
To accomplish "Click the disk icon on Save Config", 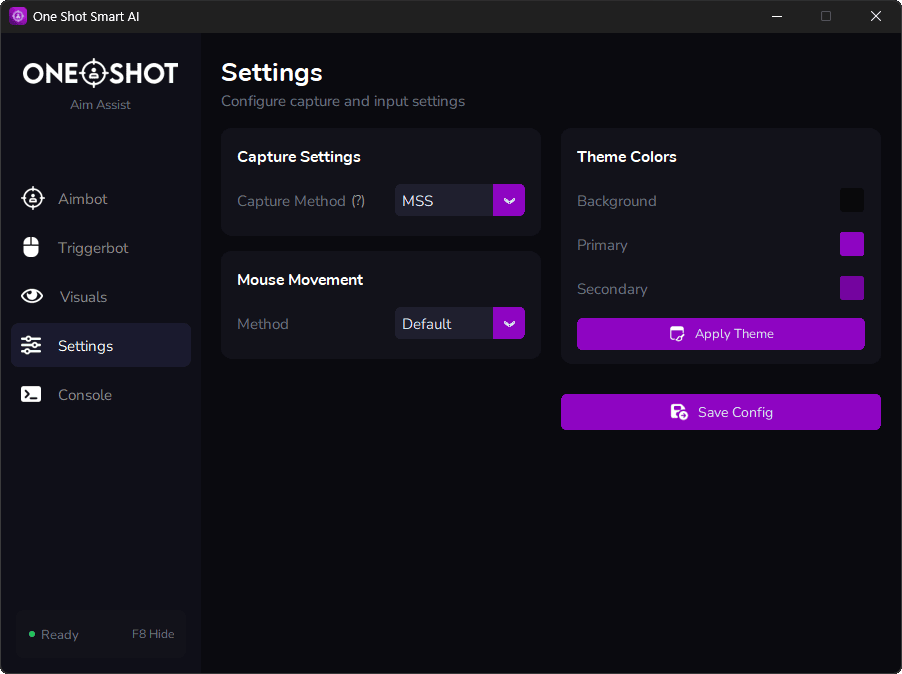I will click(x=678, y=412).
